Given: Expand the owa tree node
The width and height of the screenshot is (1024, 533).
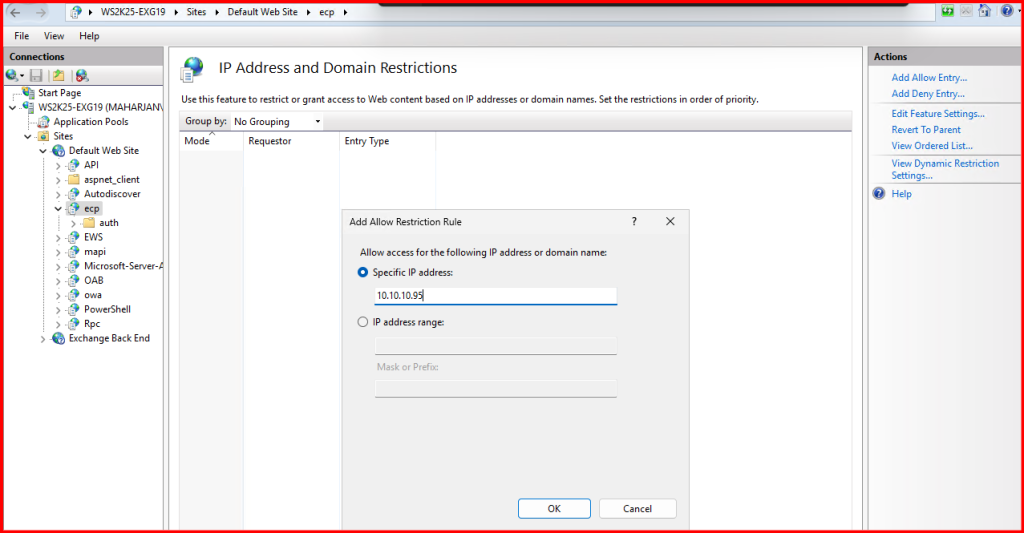Looking at the screenshot, I should [58, 295].
